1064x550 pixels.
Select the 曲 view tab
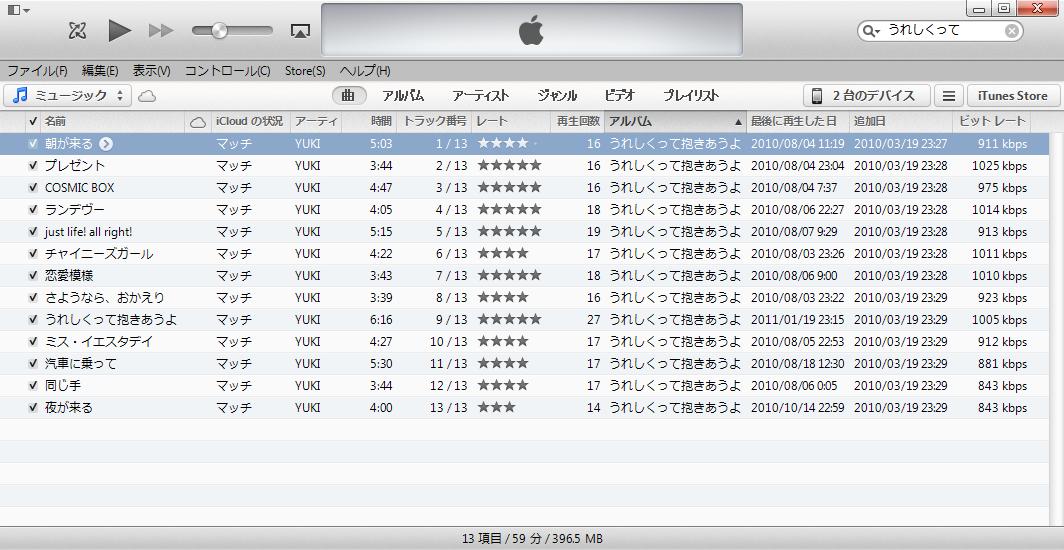pos(349,96)
